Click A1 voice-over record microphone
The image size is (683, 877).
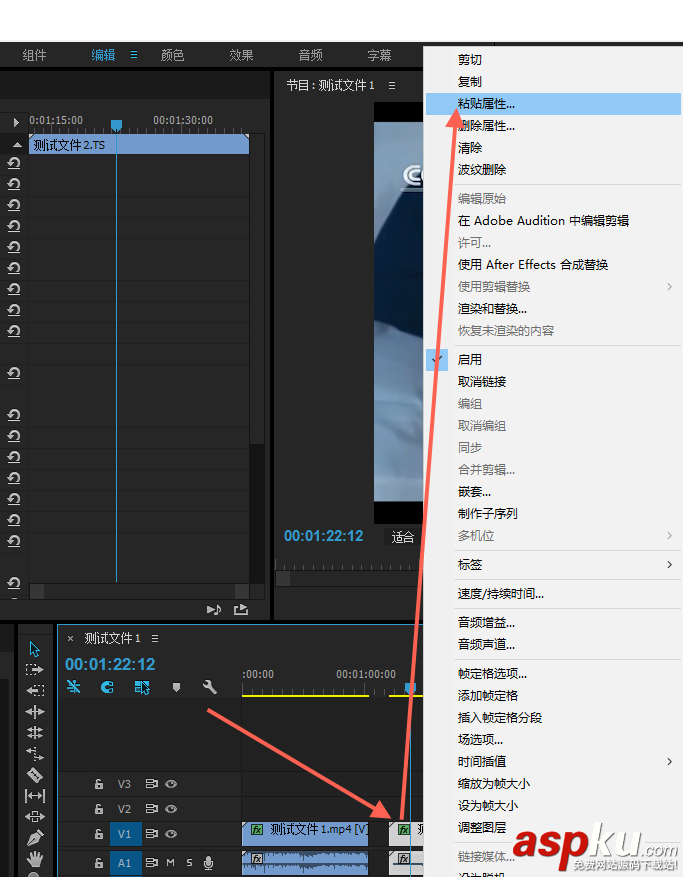(209, 863)
